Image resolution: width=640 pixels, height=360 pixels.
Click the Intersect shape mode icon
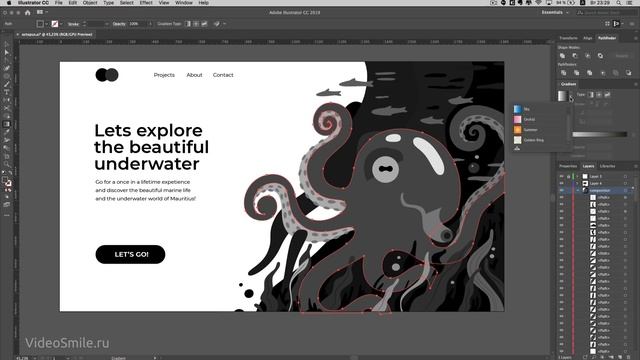588,56
